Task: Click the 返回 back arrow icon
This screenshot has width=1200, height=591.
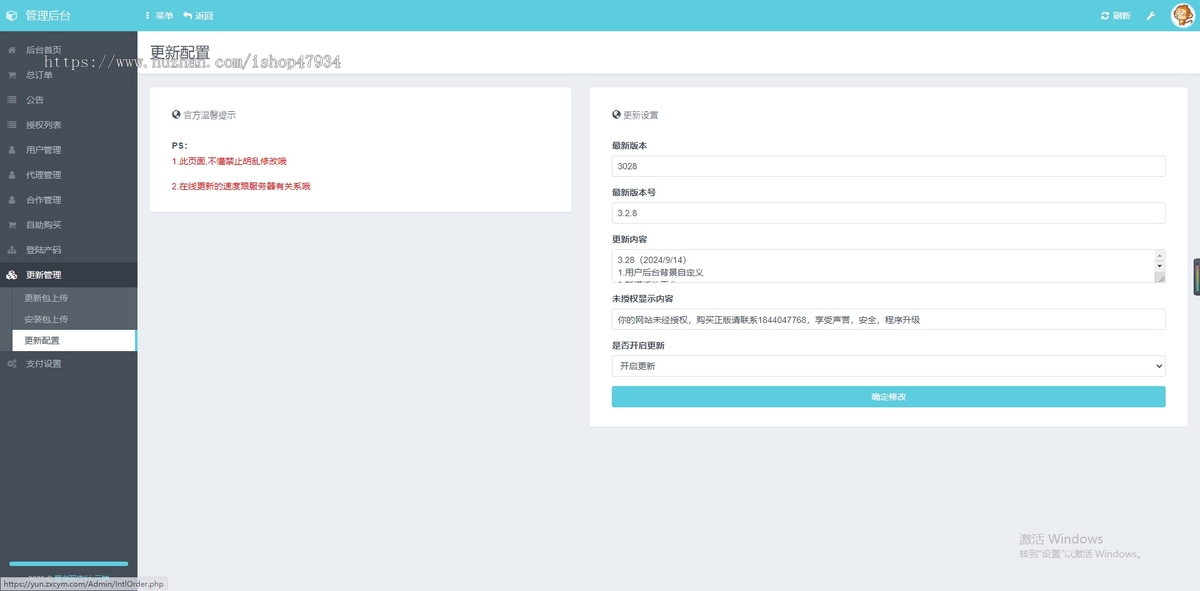Action: (x=187, y=16)
